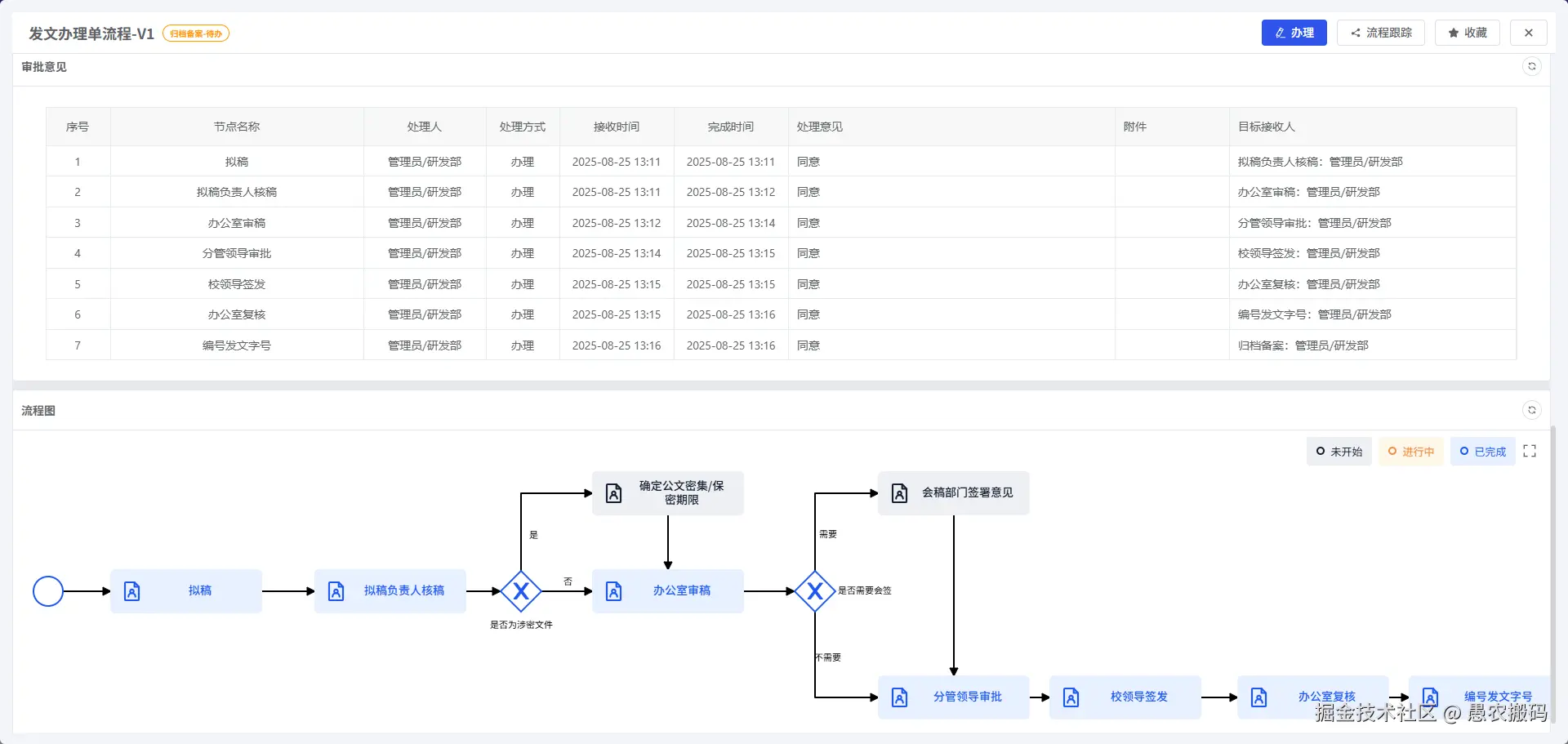The height and width of the screenshot is (744, 1568).
Task: Select the 编号发文字号 cell in row 7
Action: [237, 345]
